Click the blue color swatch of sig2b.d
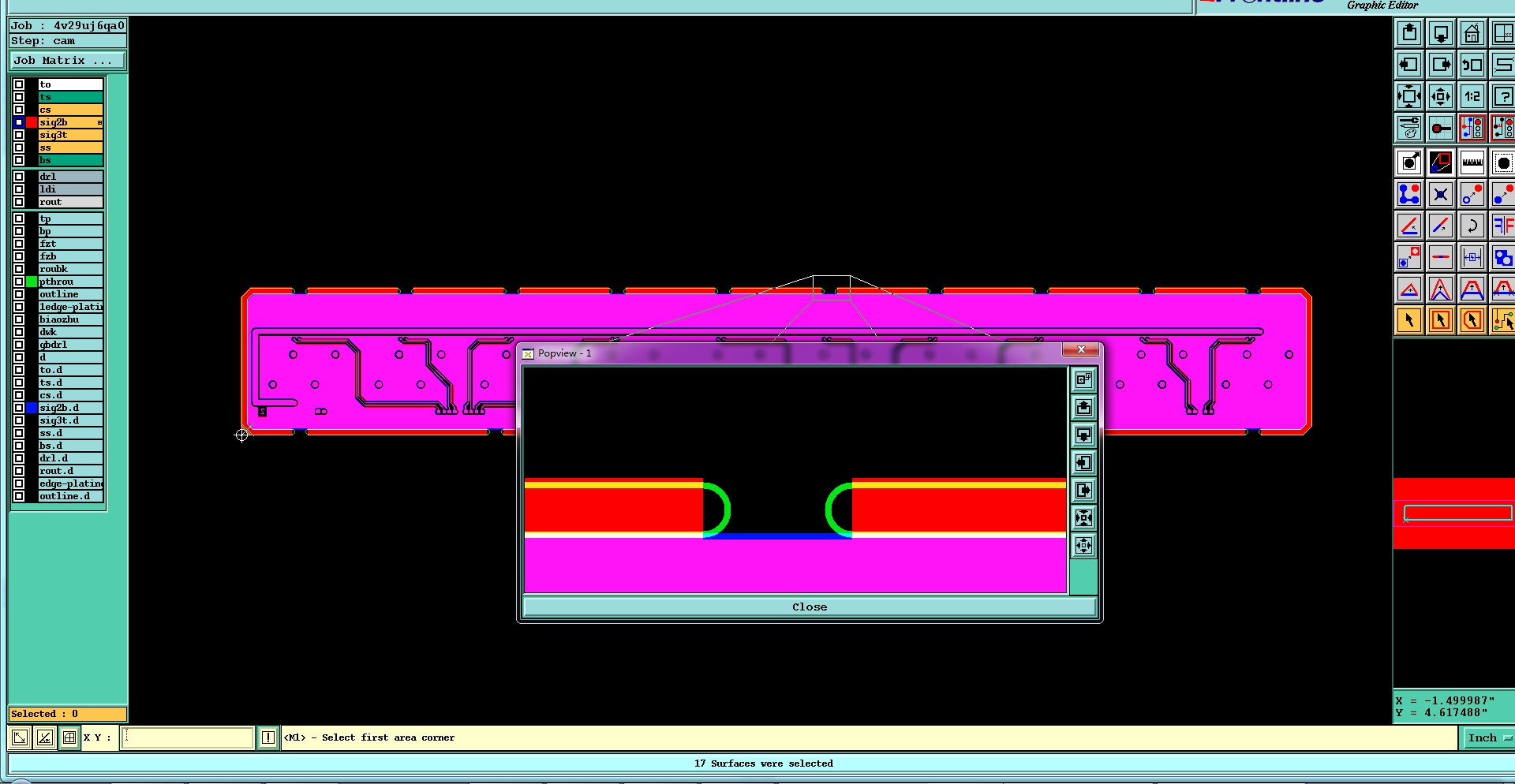This screenshot has height=784, width=1515. (32, 408)
